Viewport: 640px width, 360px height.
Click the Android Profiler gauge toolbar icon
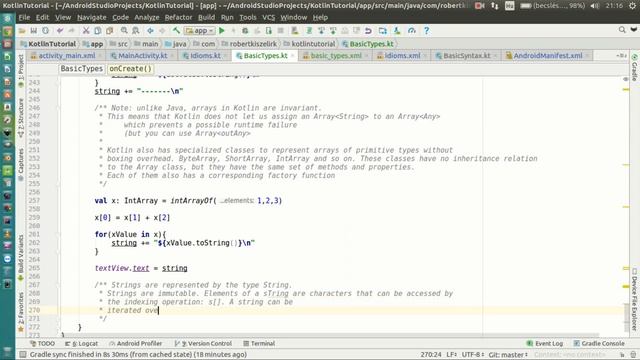click(x=411, y=31)
